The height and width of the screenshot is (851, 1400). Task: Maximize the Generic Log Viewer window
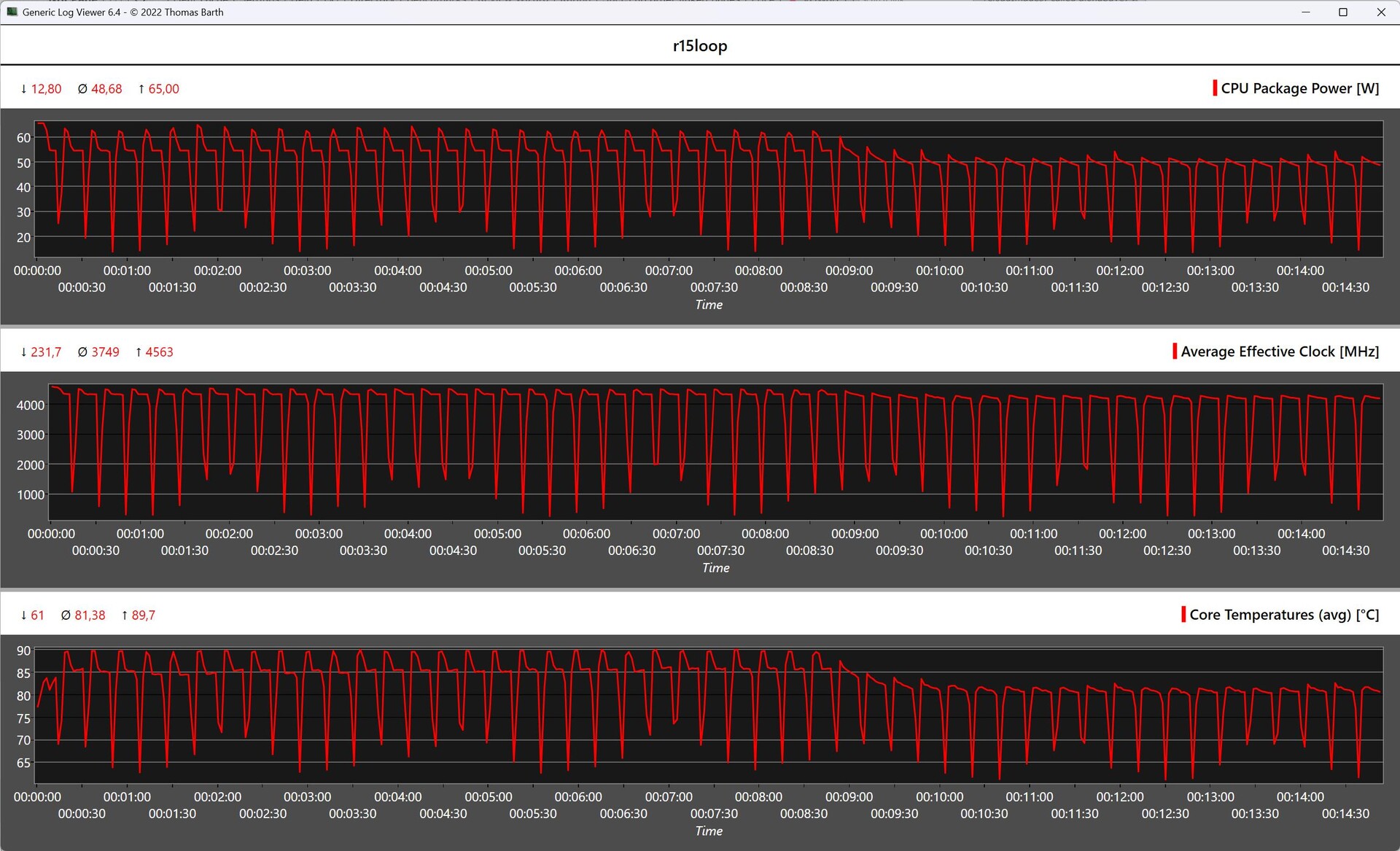click(1342, 12)
